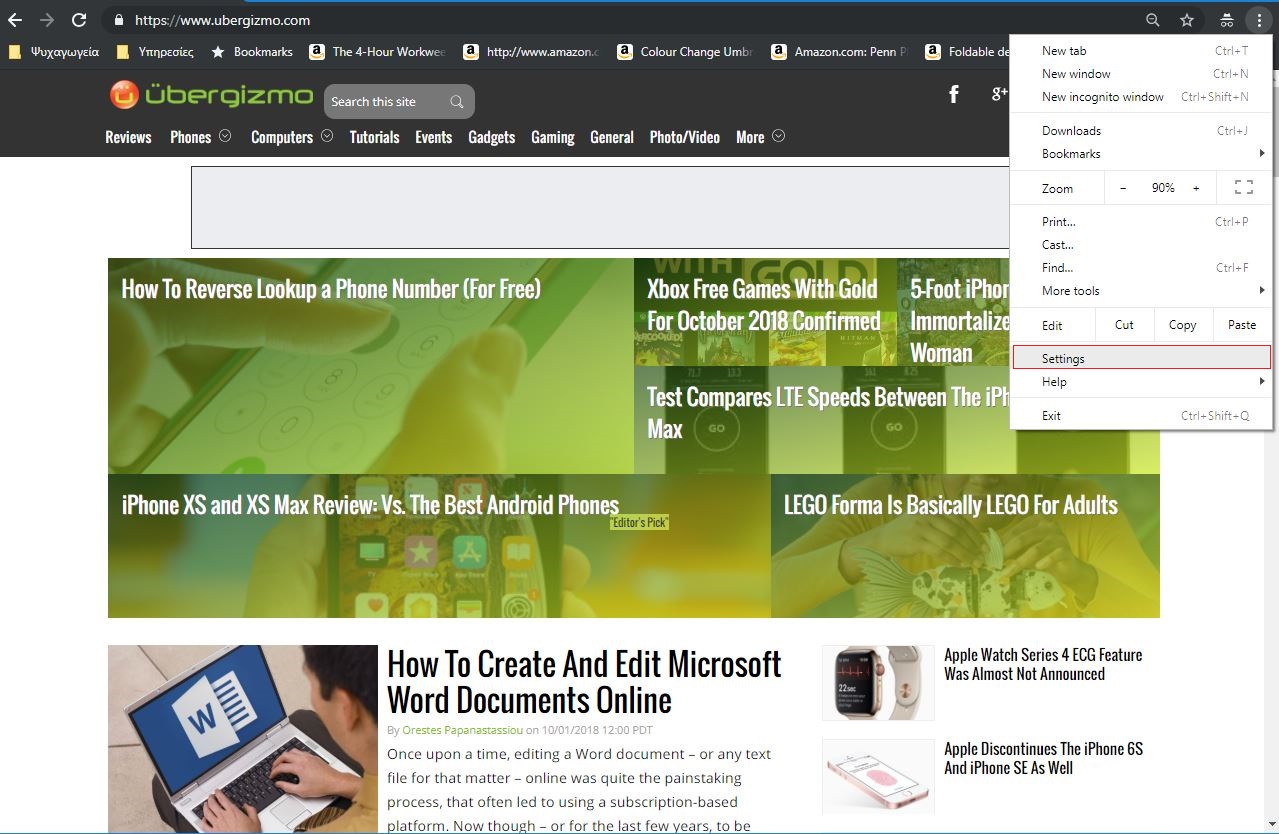This screenshot has width=1279, height=834.
Task: Open Downloads from the Chrome menu
Action: click(x=1141, y=131)
